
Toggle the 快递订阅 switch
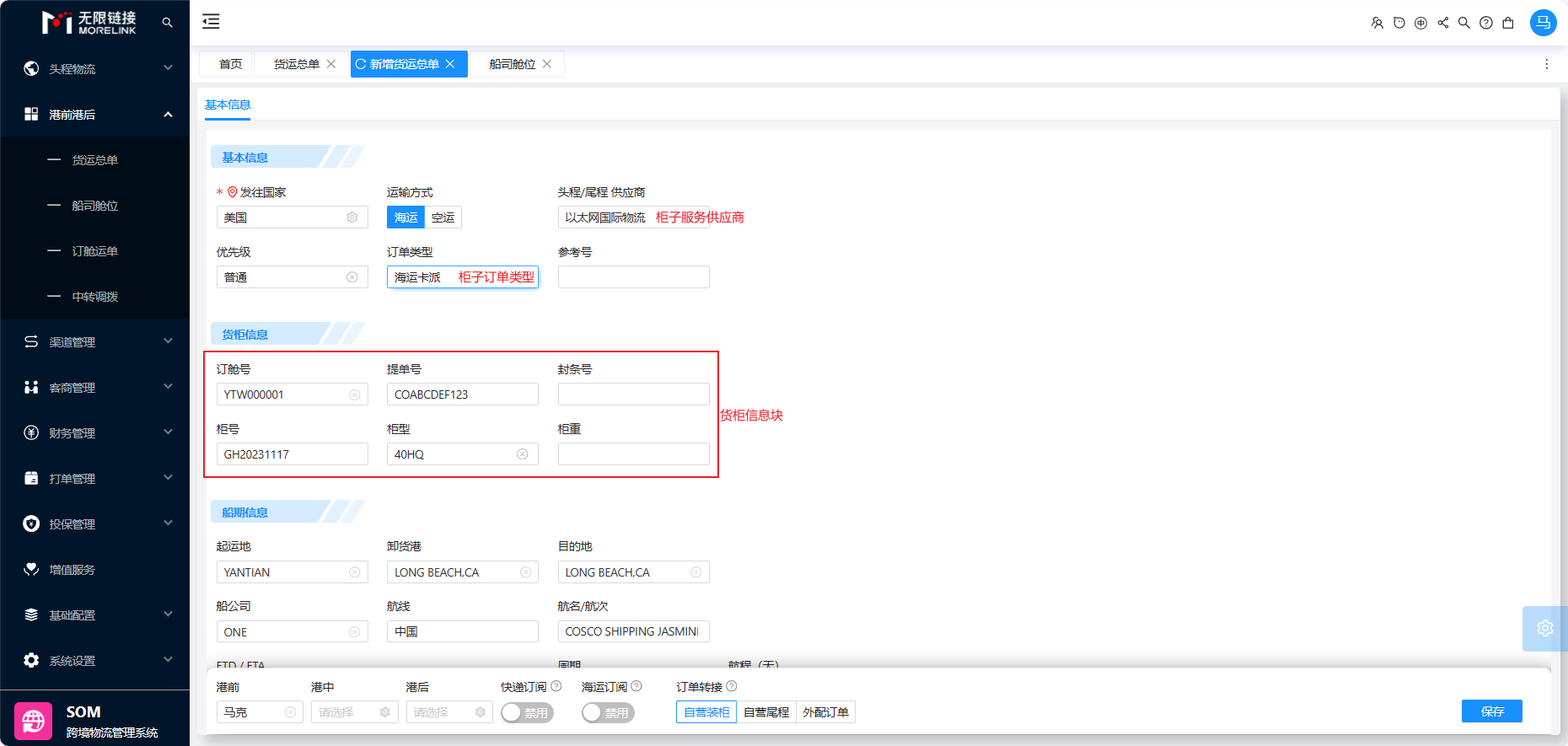pos(527,712)
